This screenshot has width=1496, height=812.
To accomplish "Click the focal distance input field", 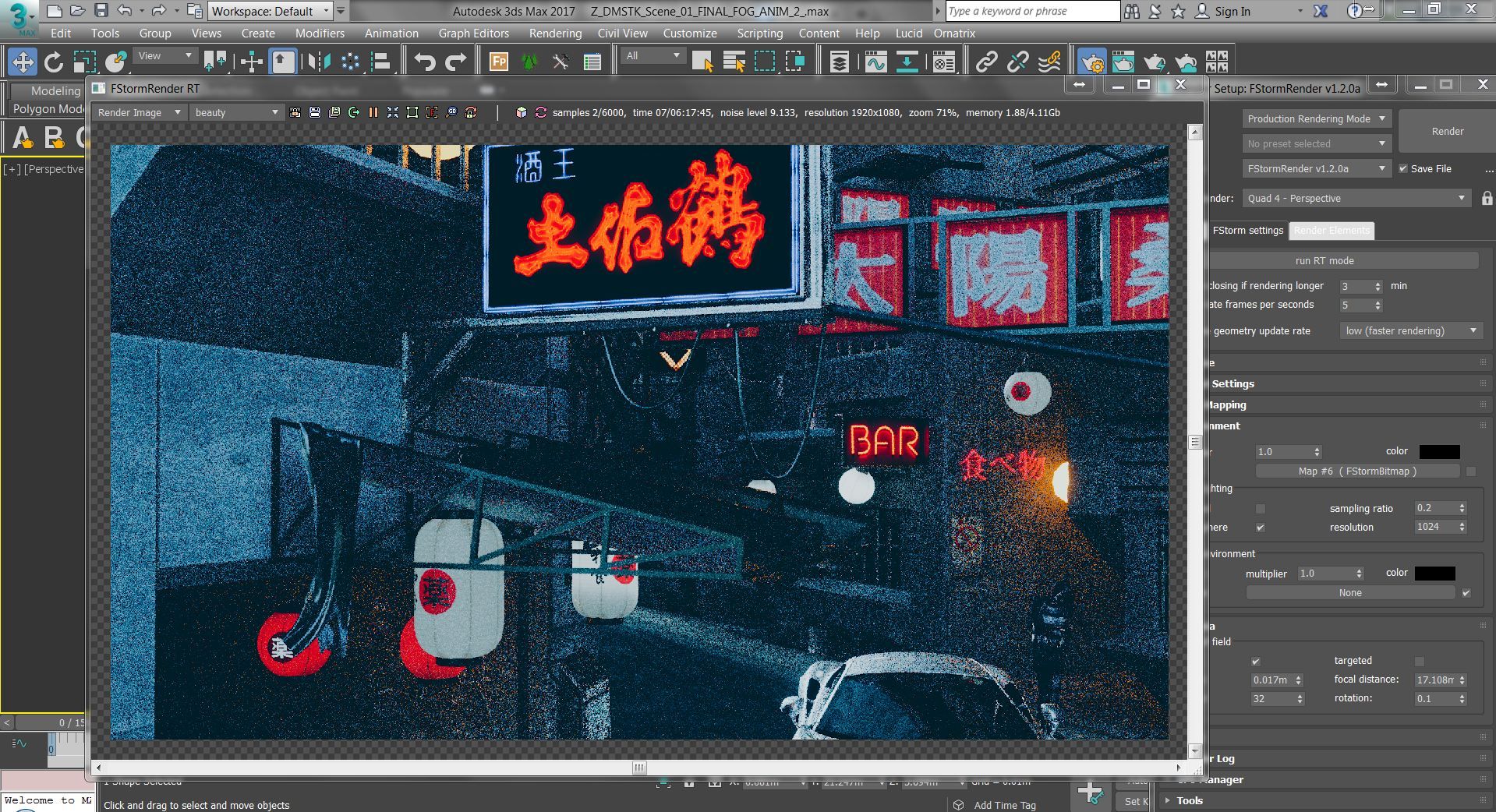I will click(x=1435, y=680).
